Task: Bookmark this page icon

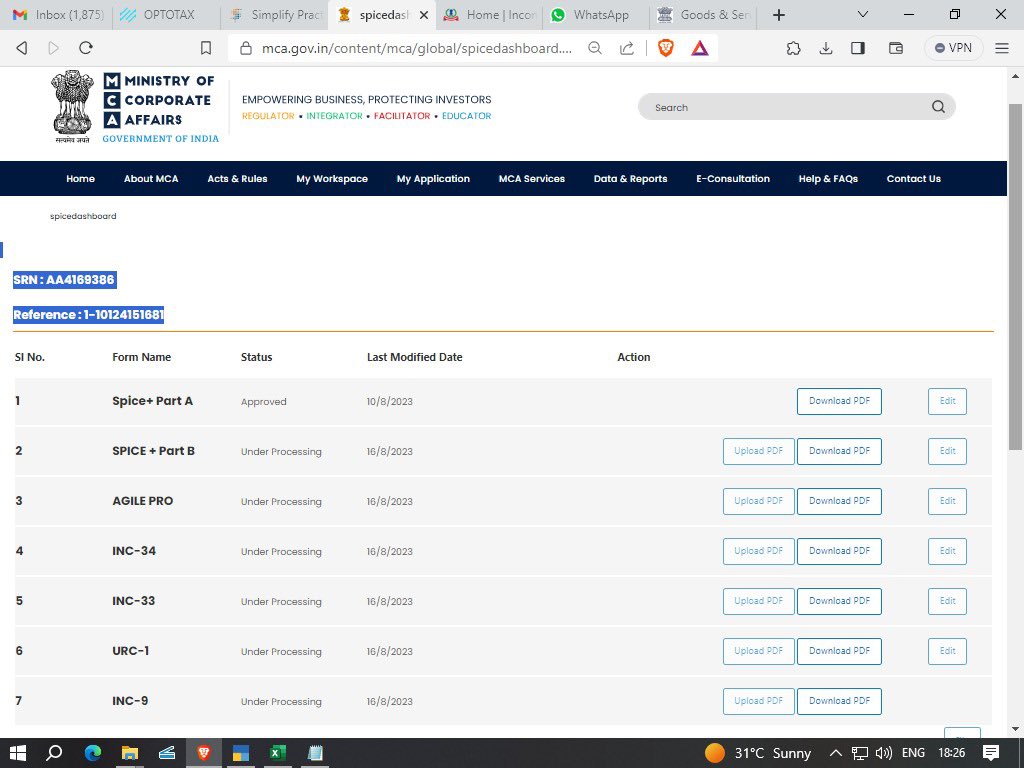Action: [206, 48]
